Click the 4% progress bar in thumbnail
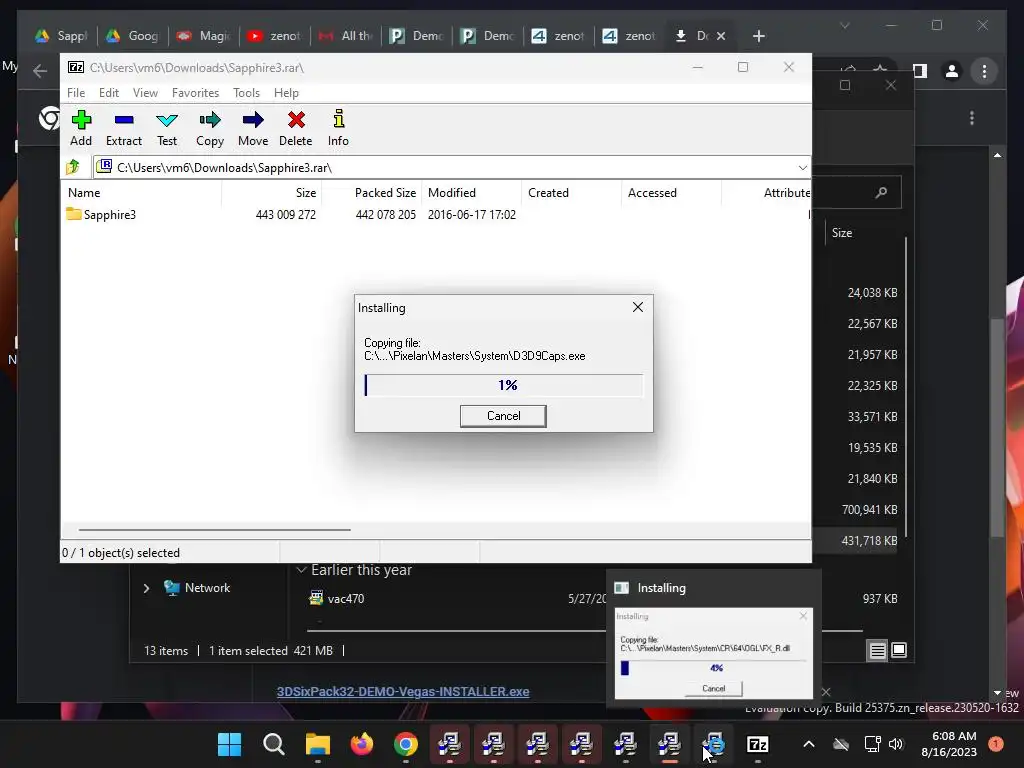Viewport: 1024px width, 768px height. click(713, 668)
